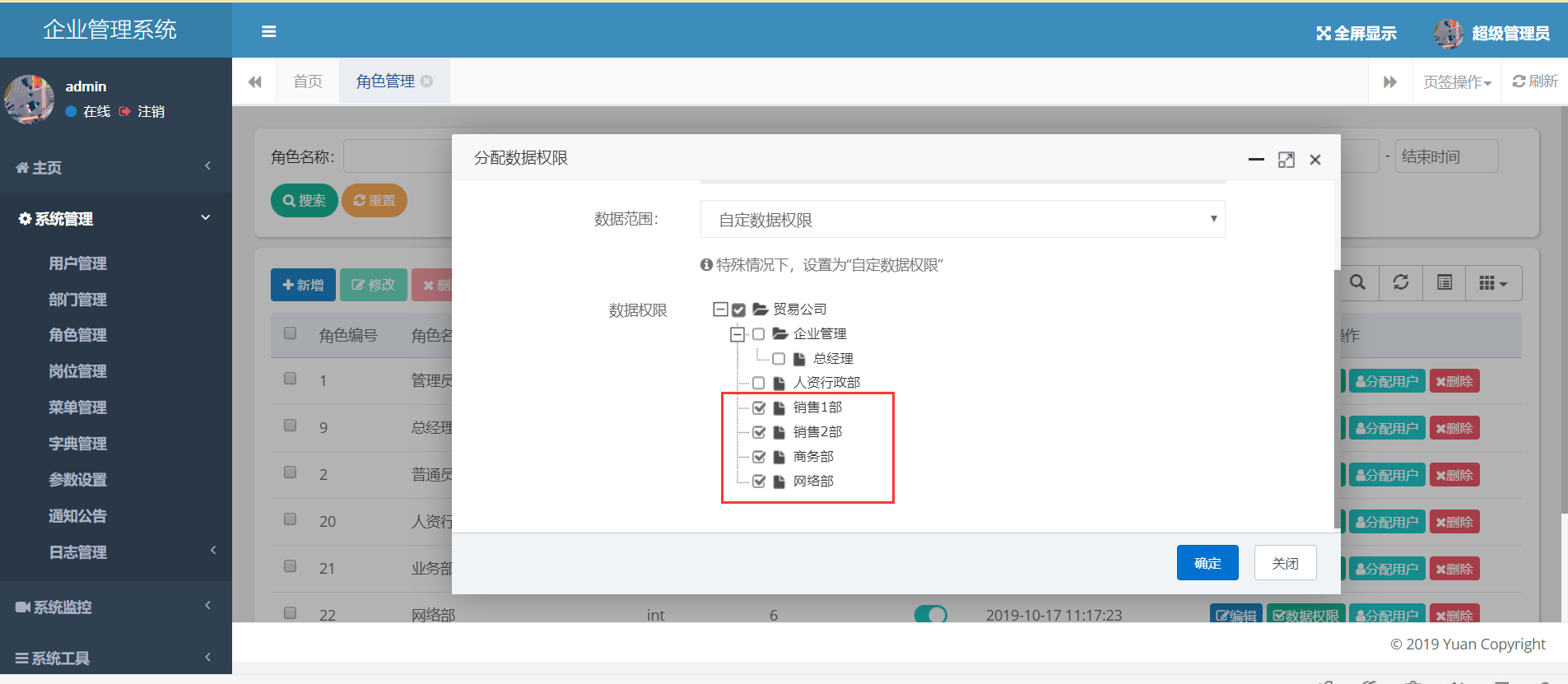The height and width of the screenshot is (684, 1568).
Task: Click the 修改 edit button
Action: coord(374,285)
